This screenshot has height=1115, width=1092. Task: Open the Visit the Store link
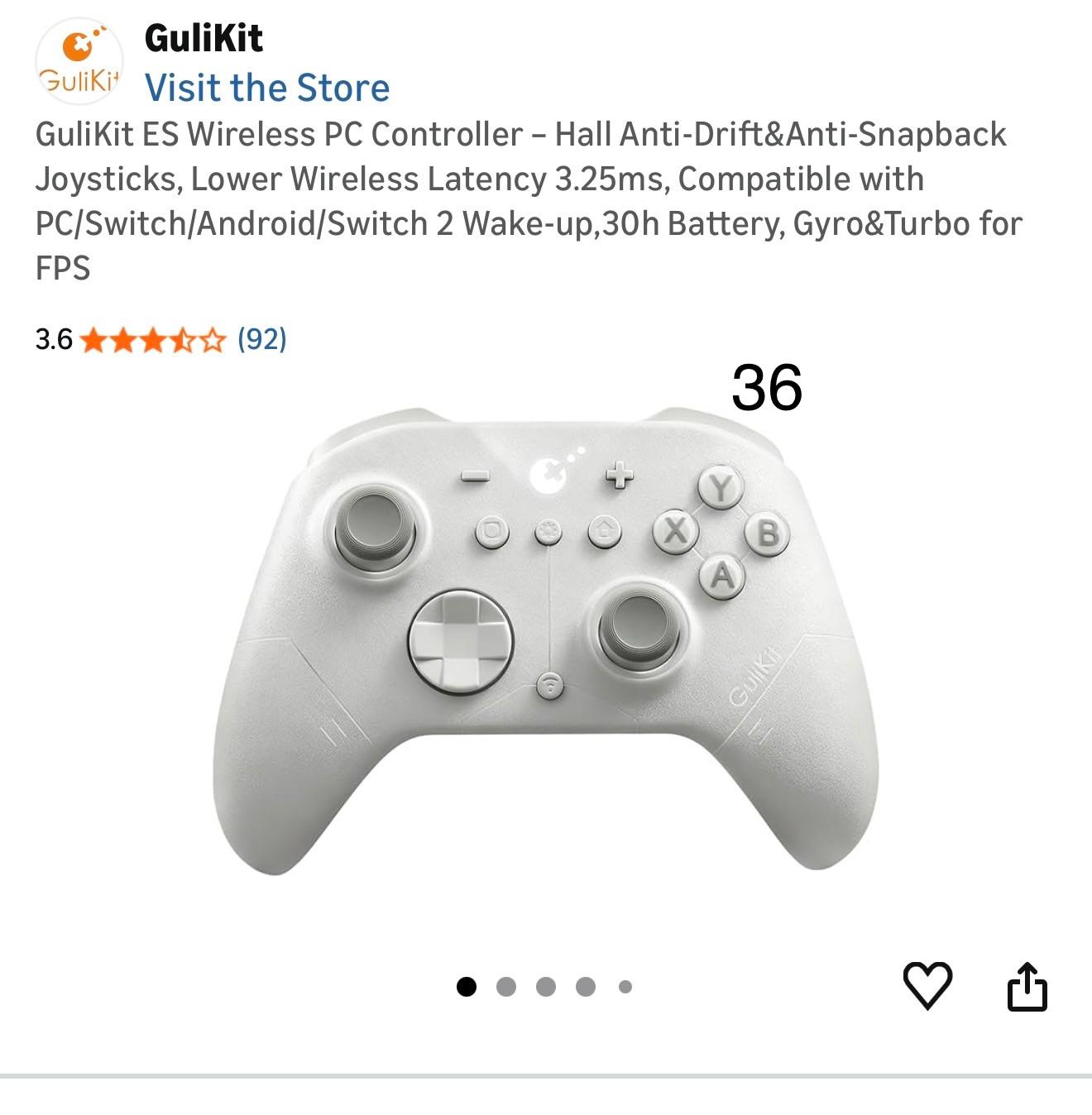coord(266,88)
